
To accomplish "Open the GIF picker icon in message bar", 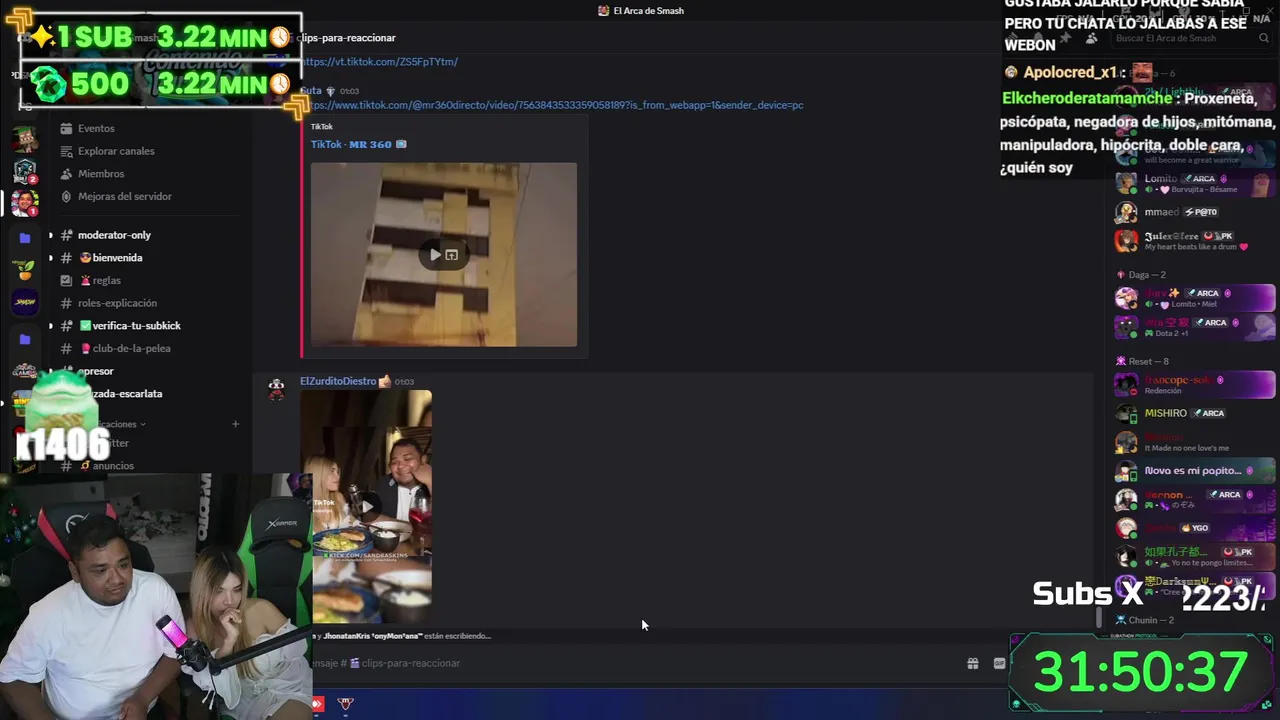I will click(999, 663).
